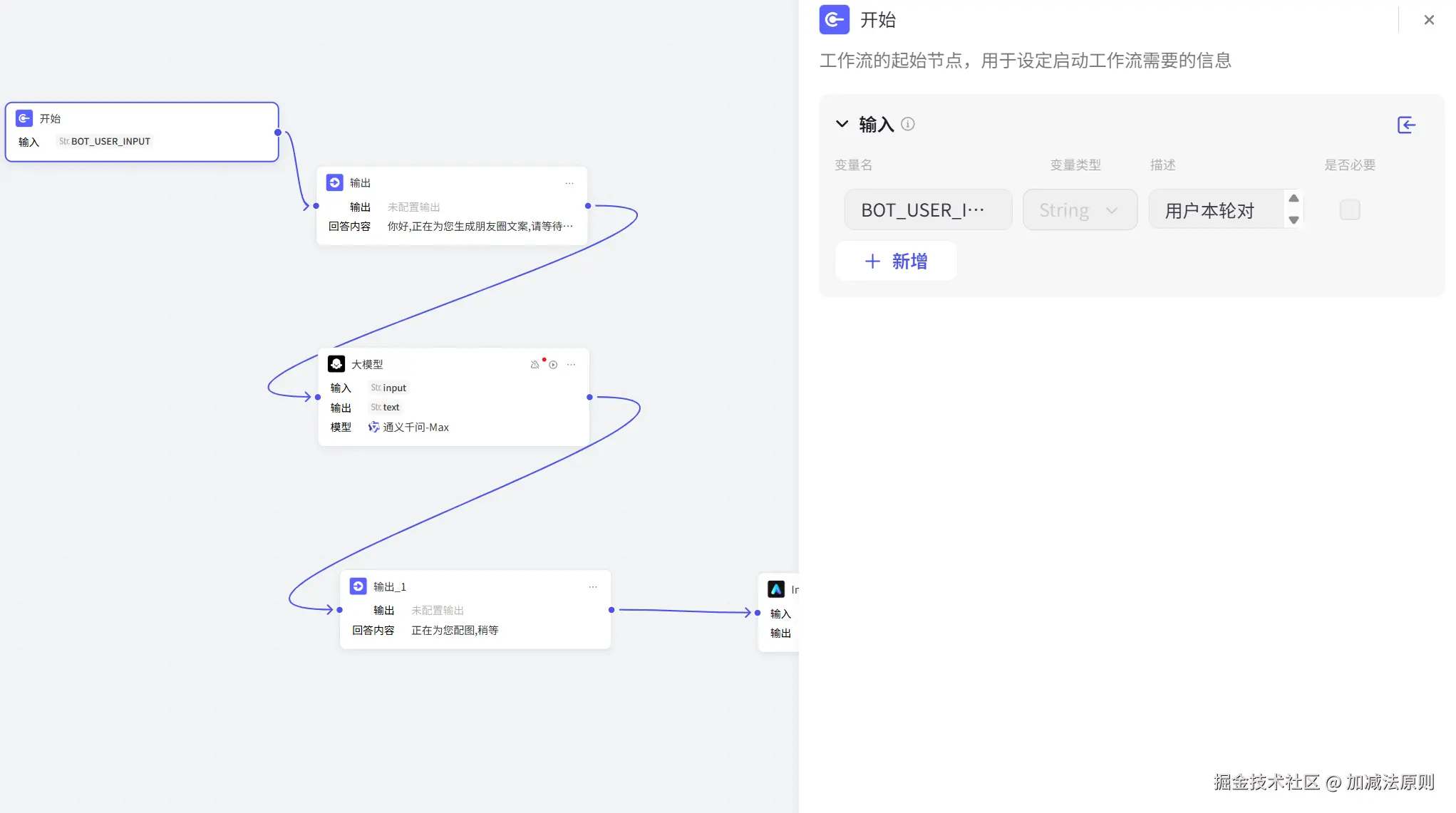Close the 开始 node settings panel
Viewport: 1456px width, 813px height.
coord(1429,19)
